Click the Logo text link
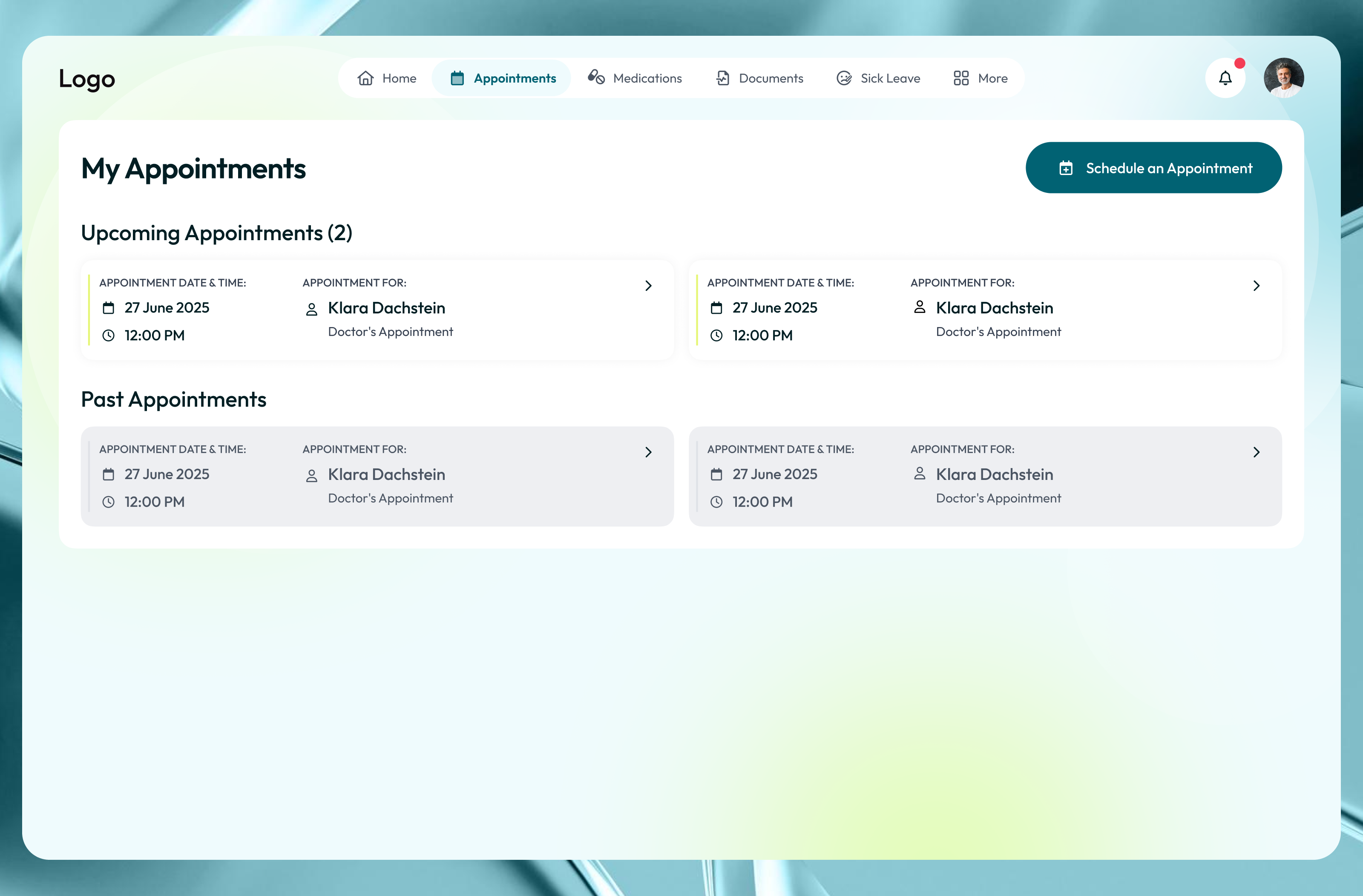Viewport: 1363px width, 896px height. tap(87, 78)
